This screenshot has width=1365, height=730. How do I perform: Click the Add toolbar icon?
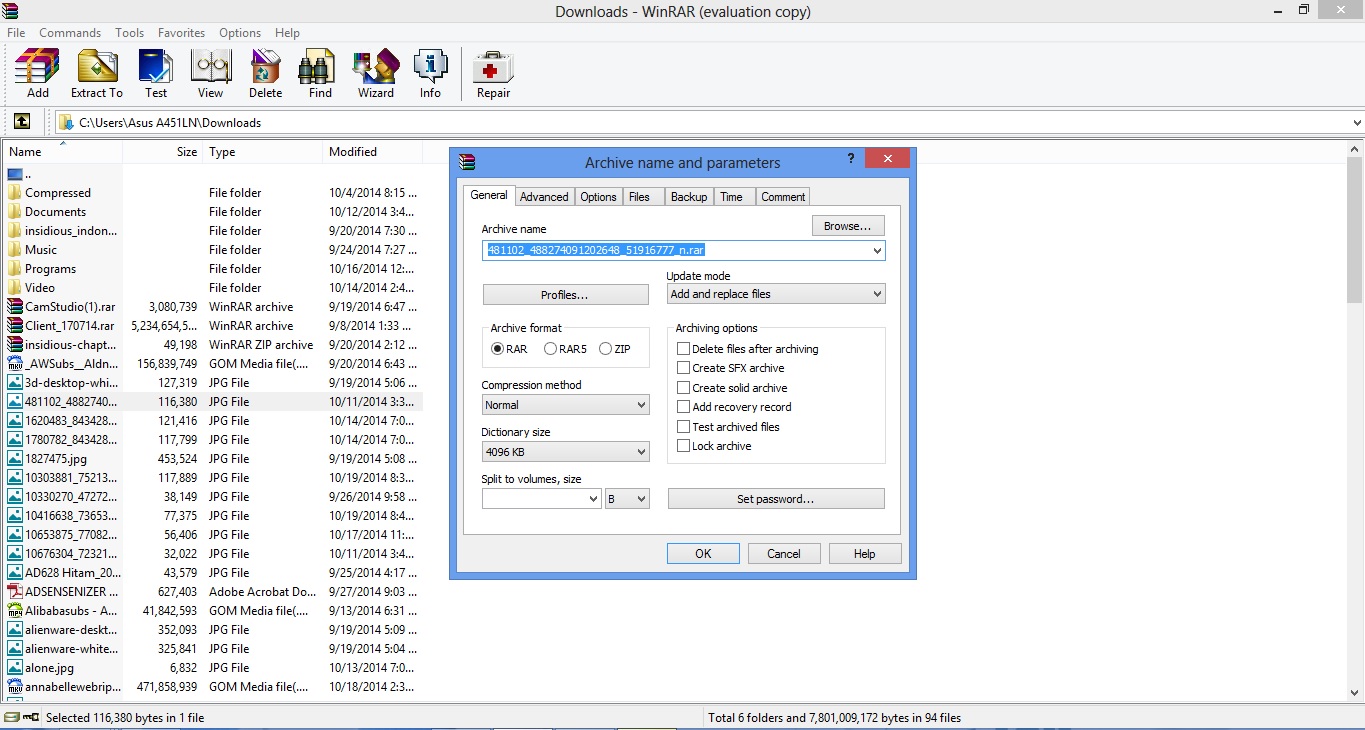coord(37,67)
